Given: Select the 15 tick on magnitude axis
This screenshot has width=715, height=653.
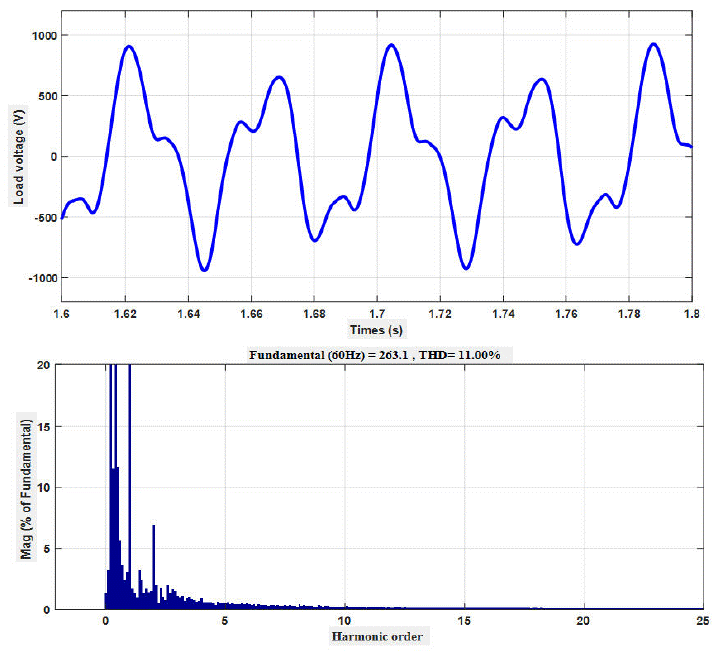Looking at the screenshot, I should [42, 427].
